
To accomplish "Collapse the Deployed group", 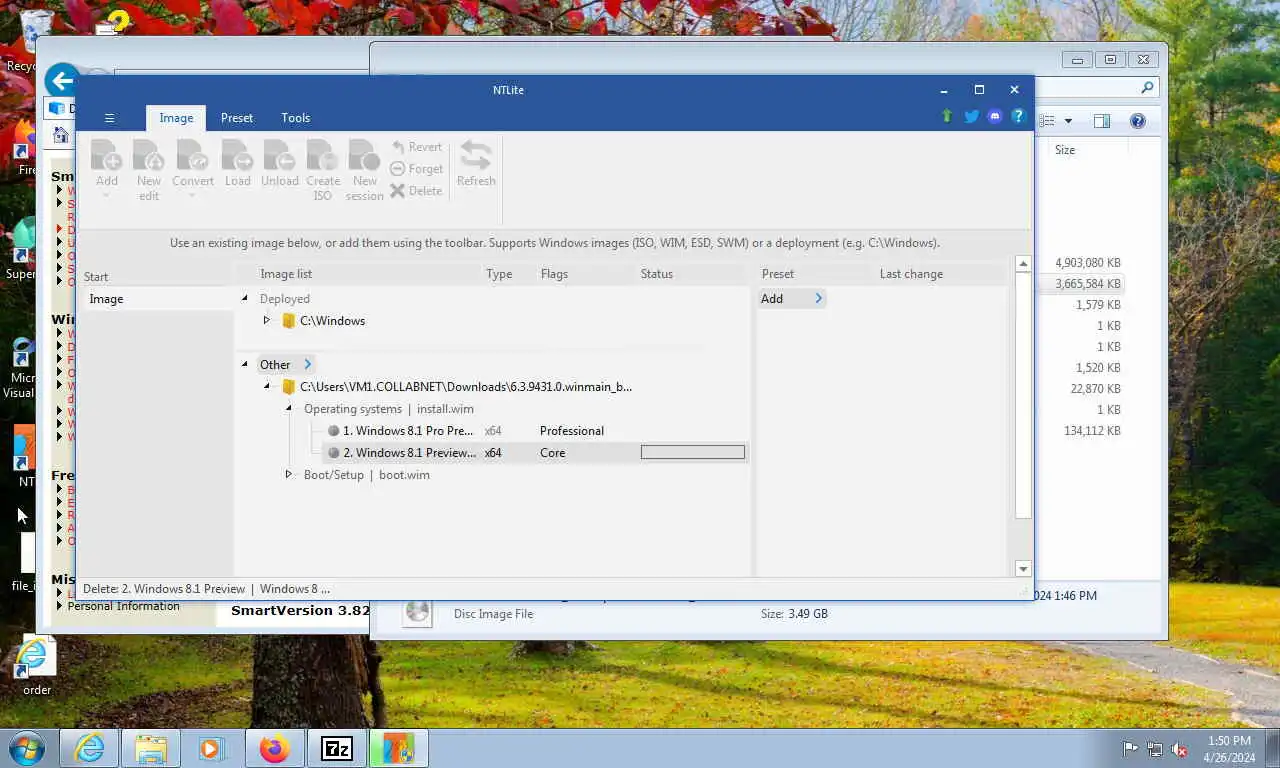I will click(x=244, y=298).
